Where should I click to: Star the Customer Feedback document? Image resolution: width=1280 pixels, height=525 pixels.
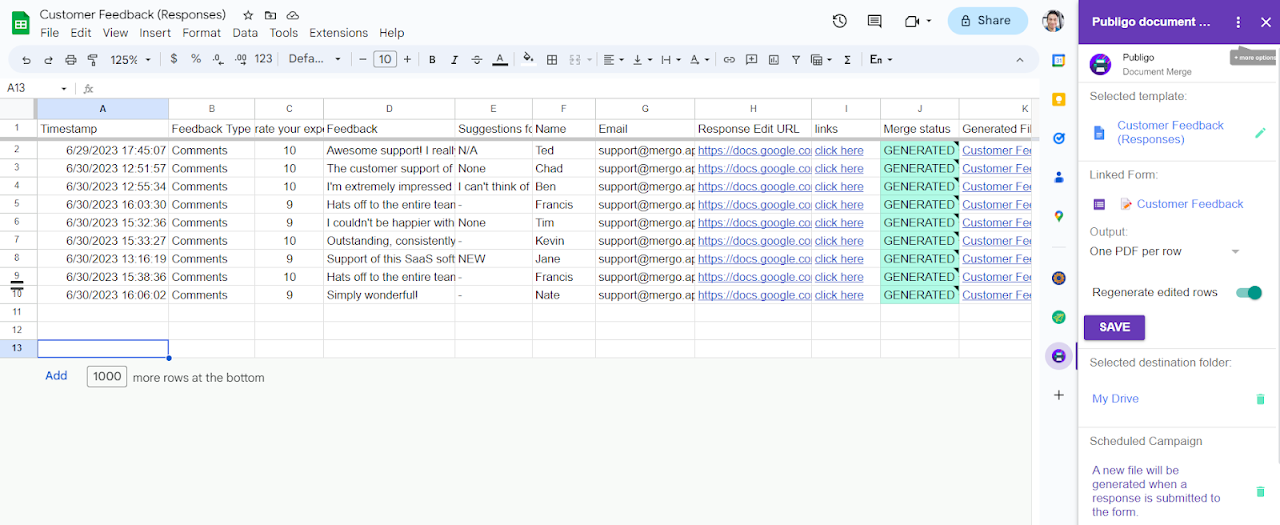coord(248,15)
